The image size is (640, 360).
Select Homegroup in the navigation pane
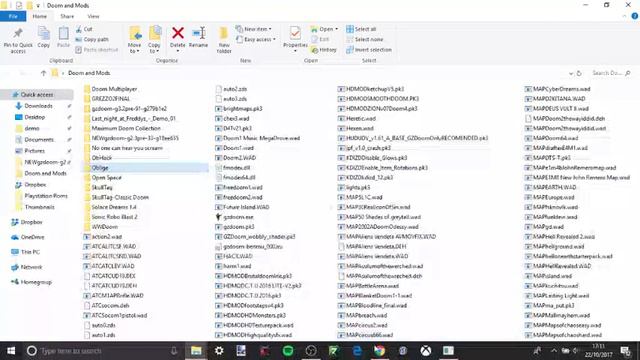[x=36, y=282]
